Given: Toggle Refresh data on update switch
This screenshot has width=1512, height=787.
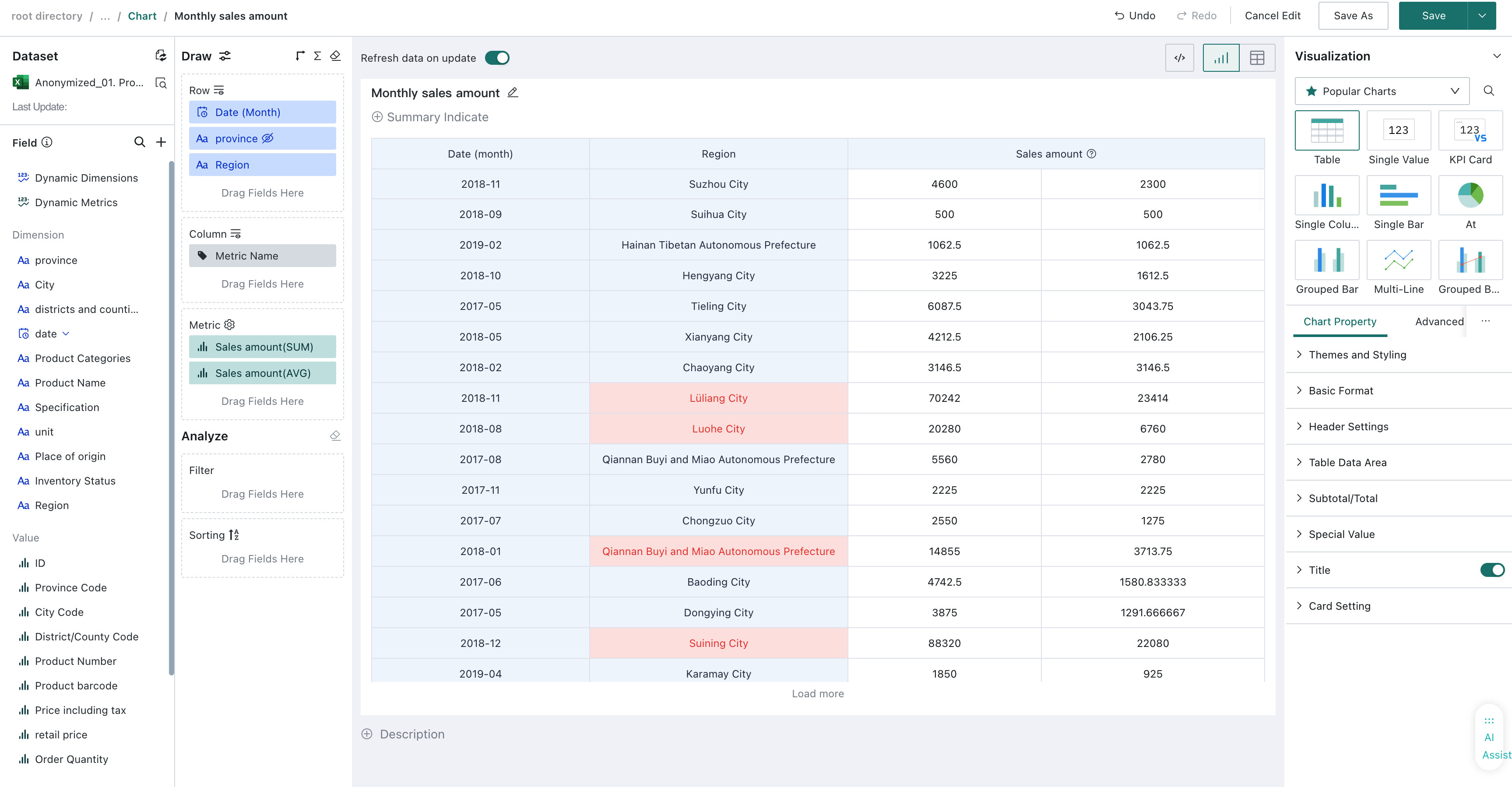Looking at the screenshot, I should point(497,58).
